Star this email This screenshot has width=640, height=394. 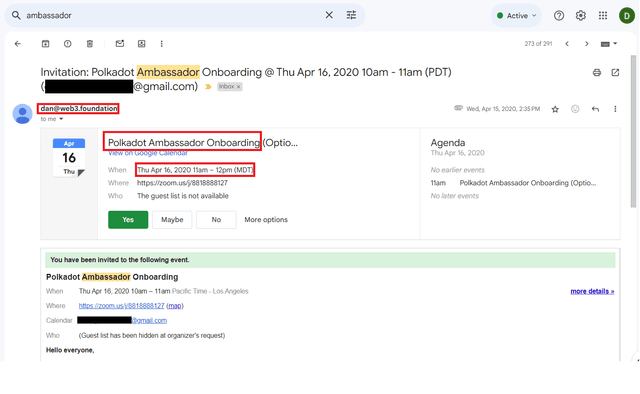pos(555,109)
